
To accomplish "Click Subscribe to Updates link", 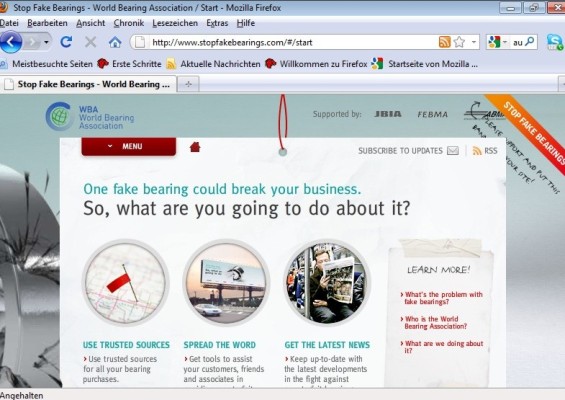I will (x=400, y=151).
